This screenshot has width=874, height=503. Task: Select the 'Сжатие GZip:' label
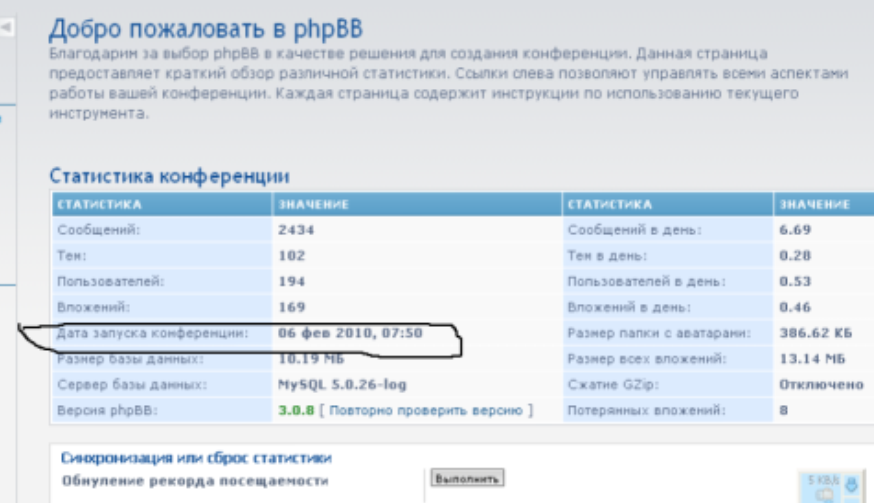pyautogui.click(x=613, y=384)
